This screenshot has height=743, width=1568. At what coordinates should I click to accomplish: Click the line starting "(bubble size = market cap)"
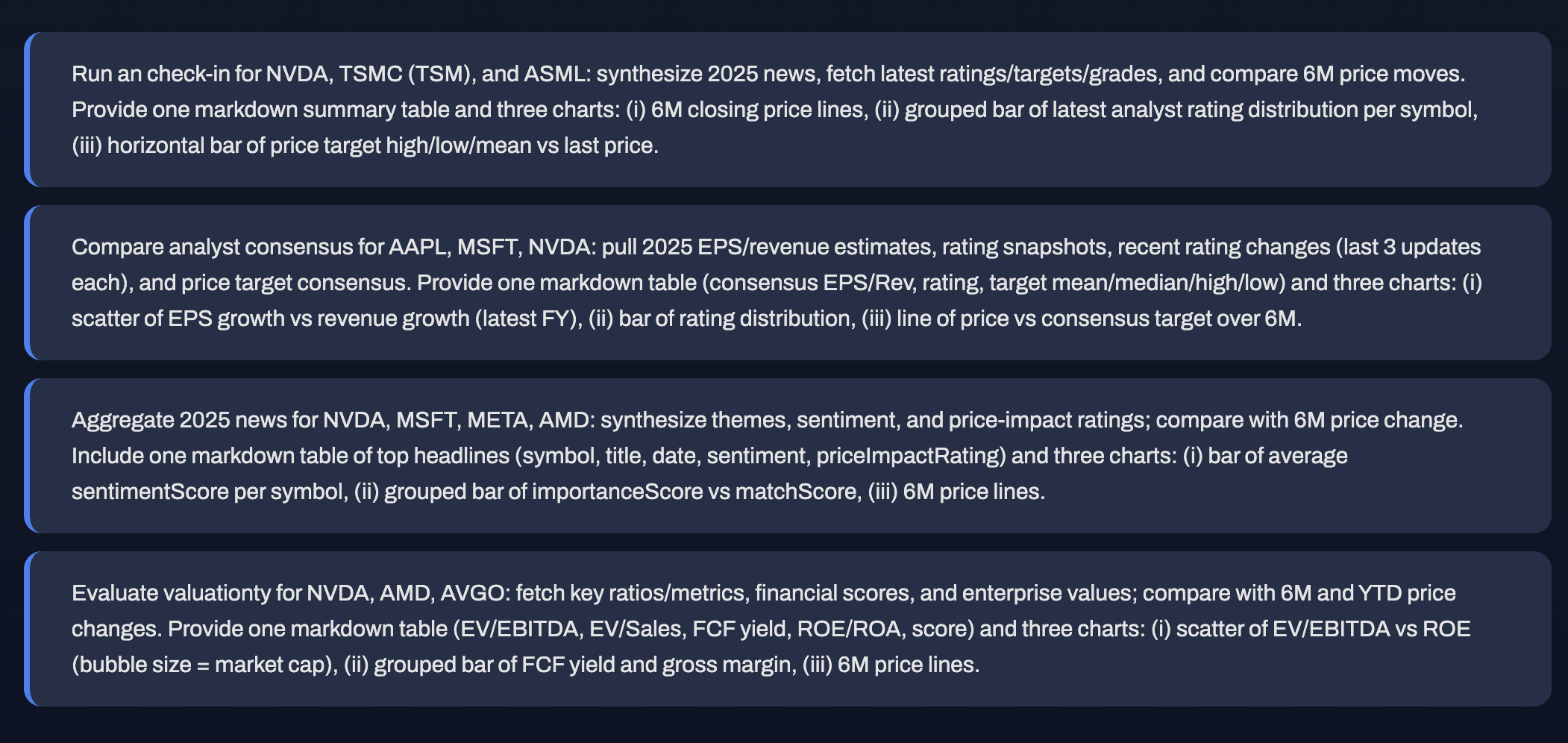pyautogui.click(x=525, y=665)
